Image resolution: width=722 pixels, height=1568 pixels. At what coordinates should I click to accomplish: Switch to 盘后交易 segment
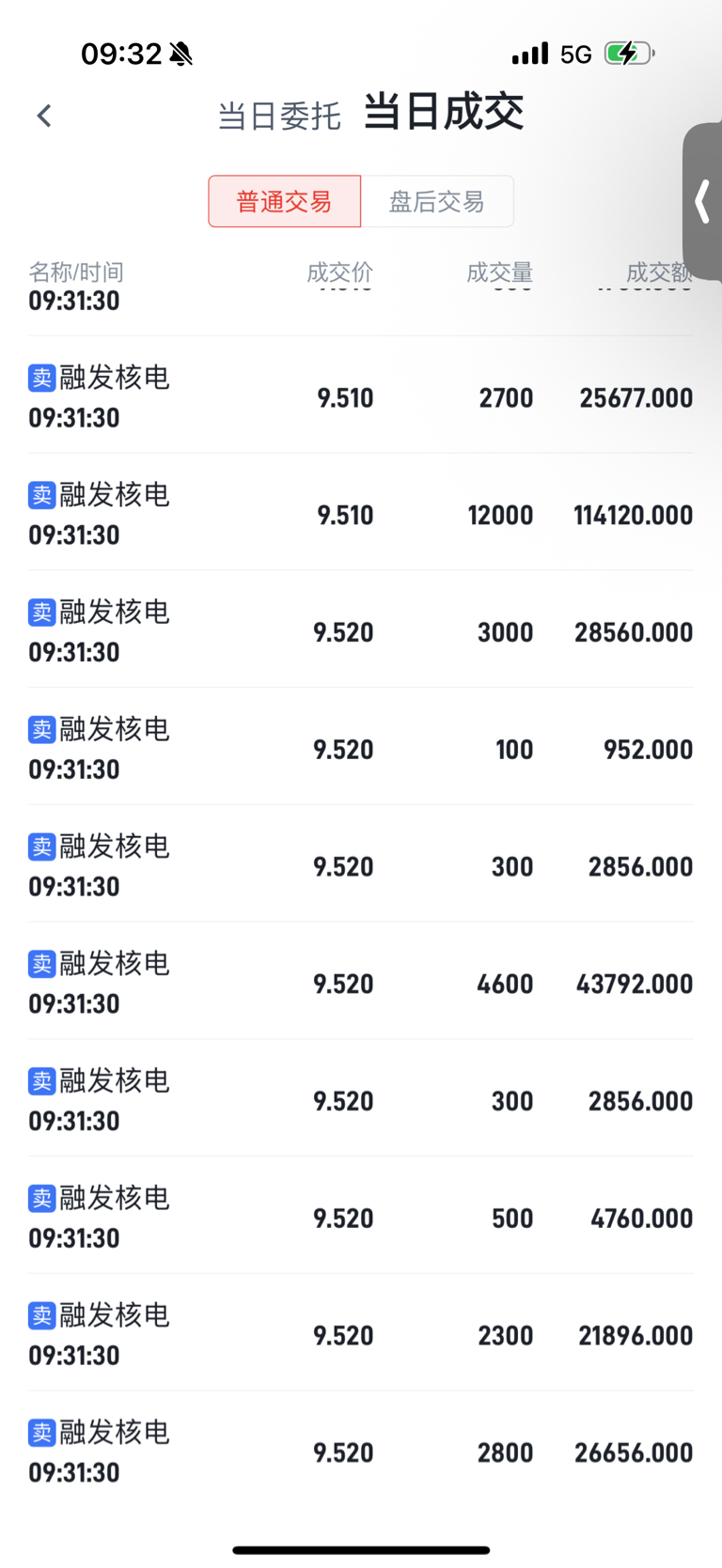(x=436, y=201)
